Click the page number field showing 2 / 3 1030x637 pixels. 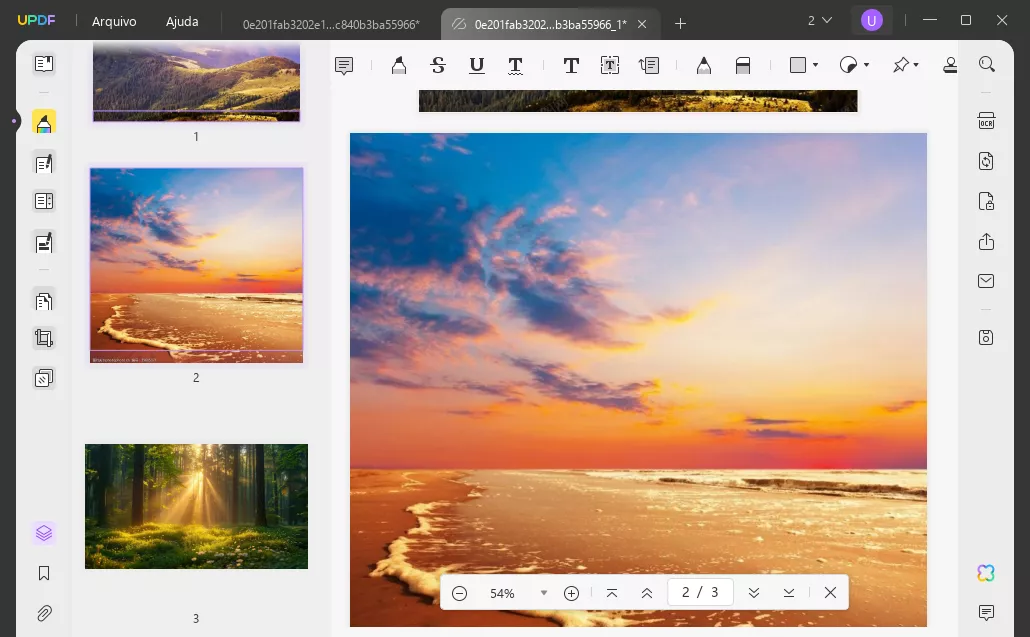tap(700, 592)
